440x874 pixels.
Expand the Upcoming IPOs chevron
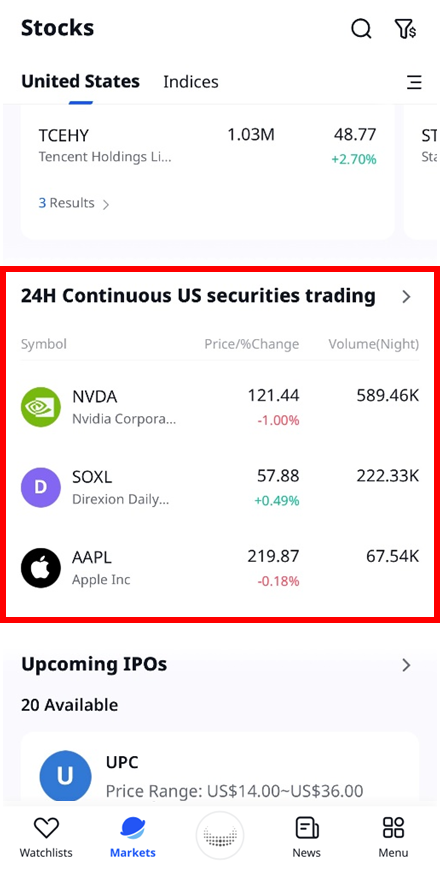(407, 664)
